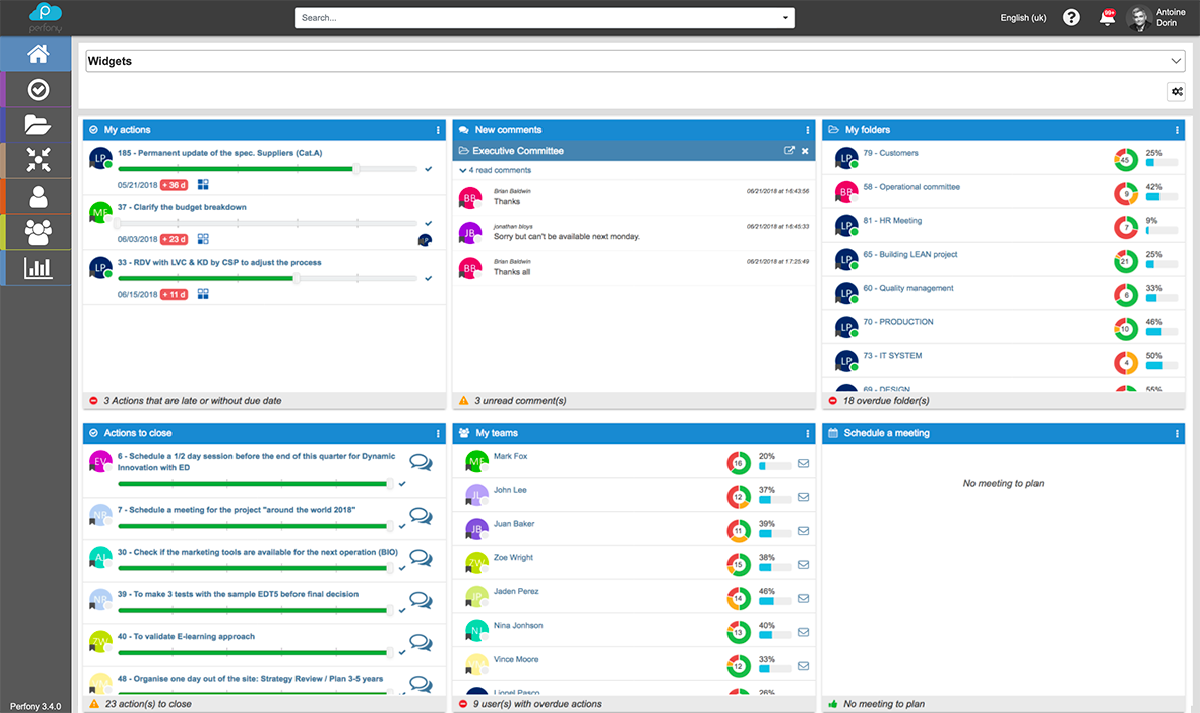The width and height of the screenshot is (1200, 713).
Task: Adjust progress slider for action 33 RDV
Action: click(x=296, y=279)
